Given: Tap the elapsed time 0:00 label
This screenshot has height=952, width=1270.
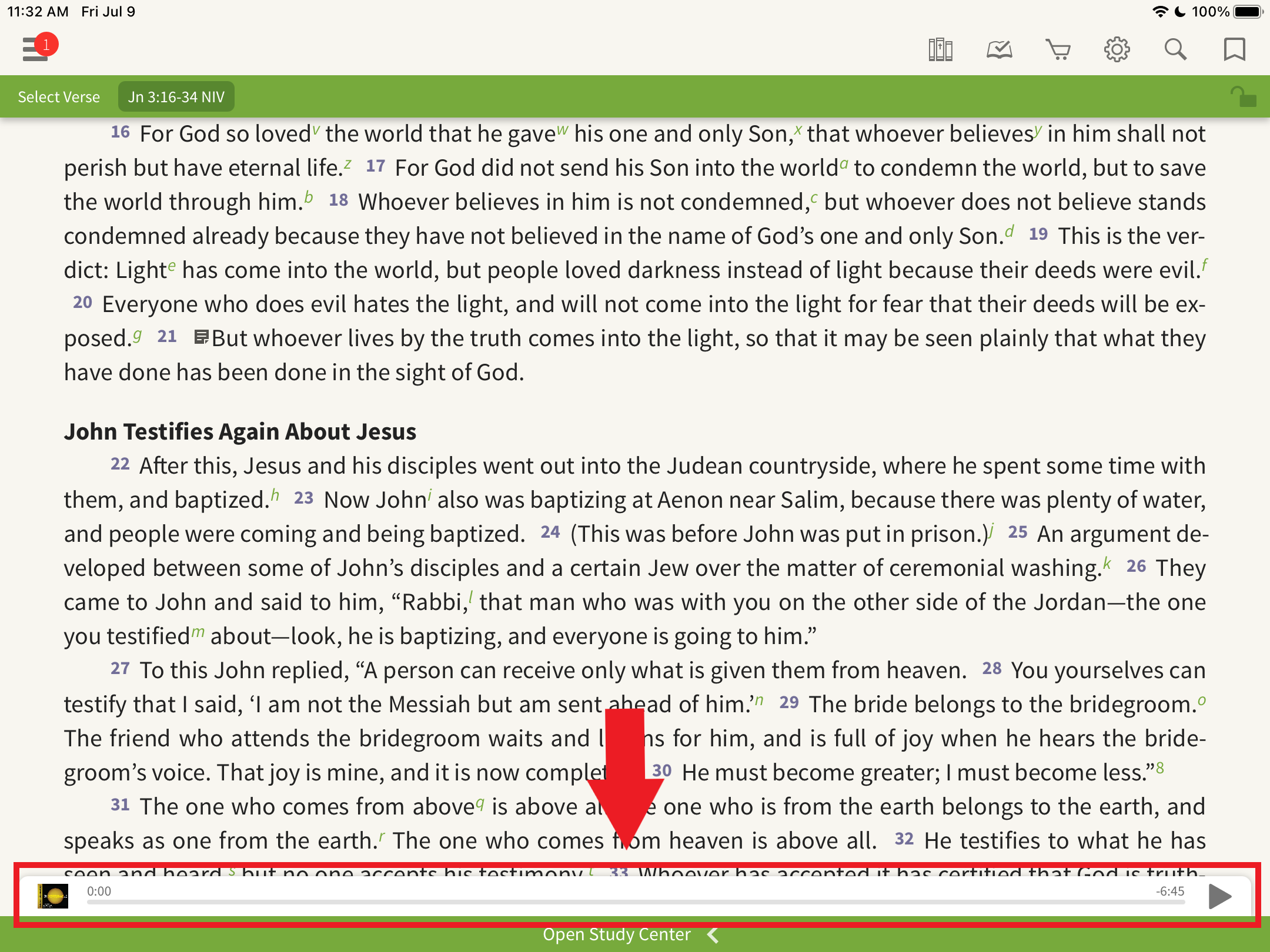Looking at the screenshot, I should pyautogui.click(x=99, y=891).
